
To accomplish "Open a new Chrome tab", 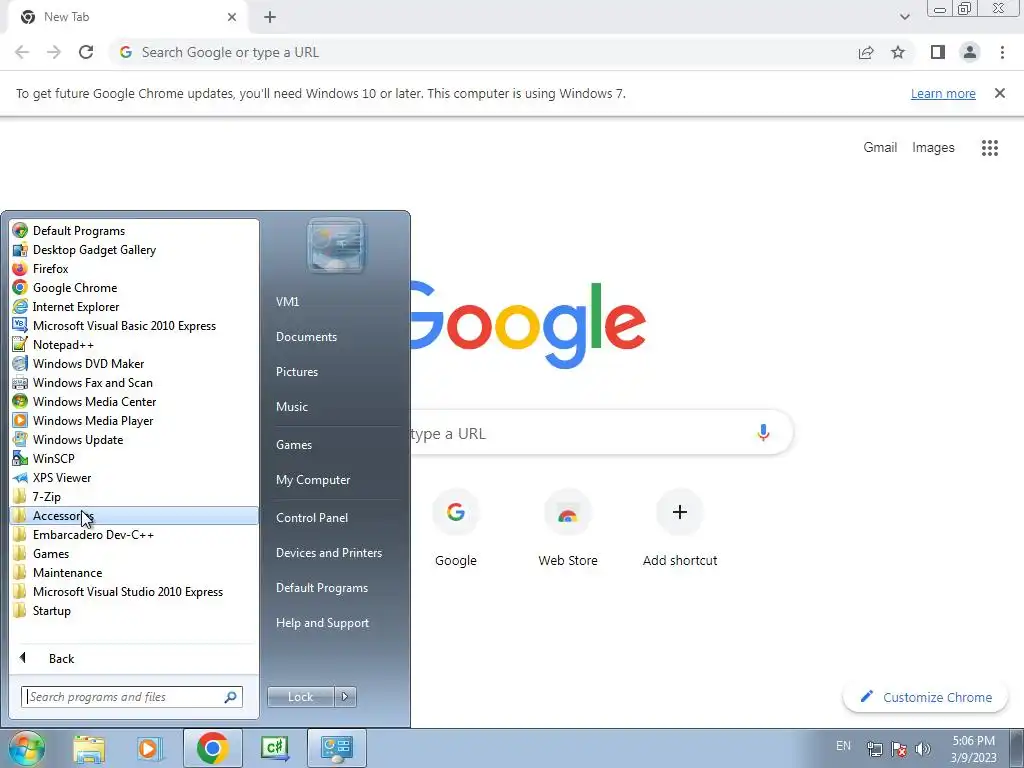I will pos(270,17).
